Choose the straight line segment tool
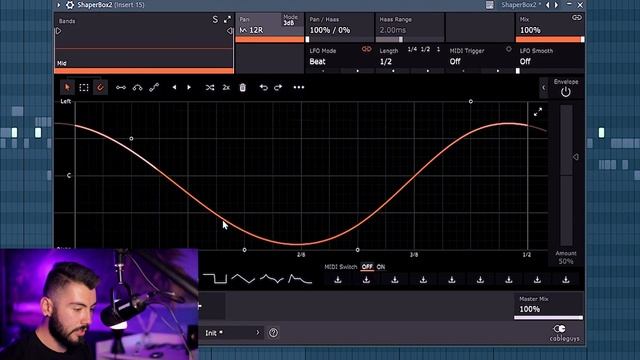Screen dimensions: 640x360 coord(121,87)
